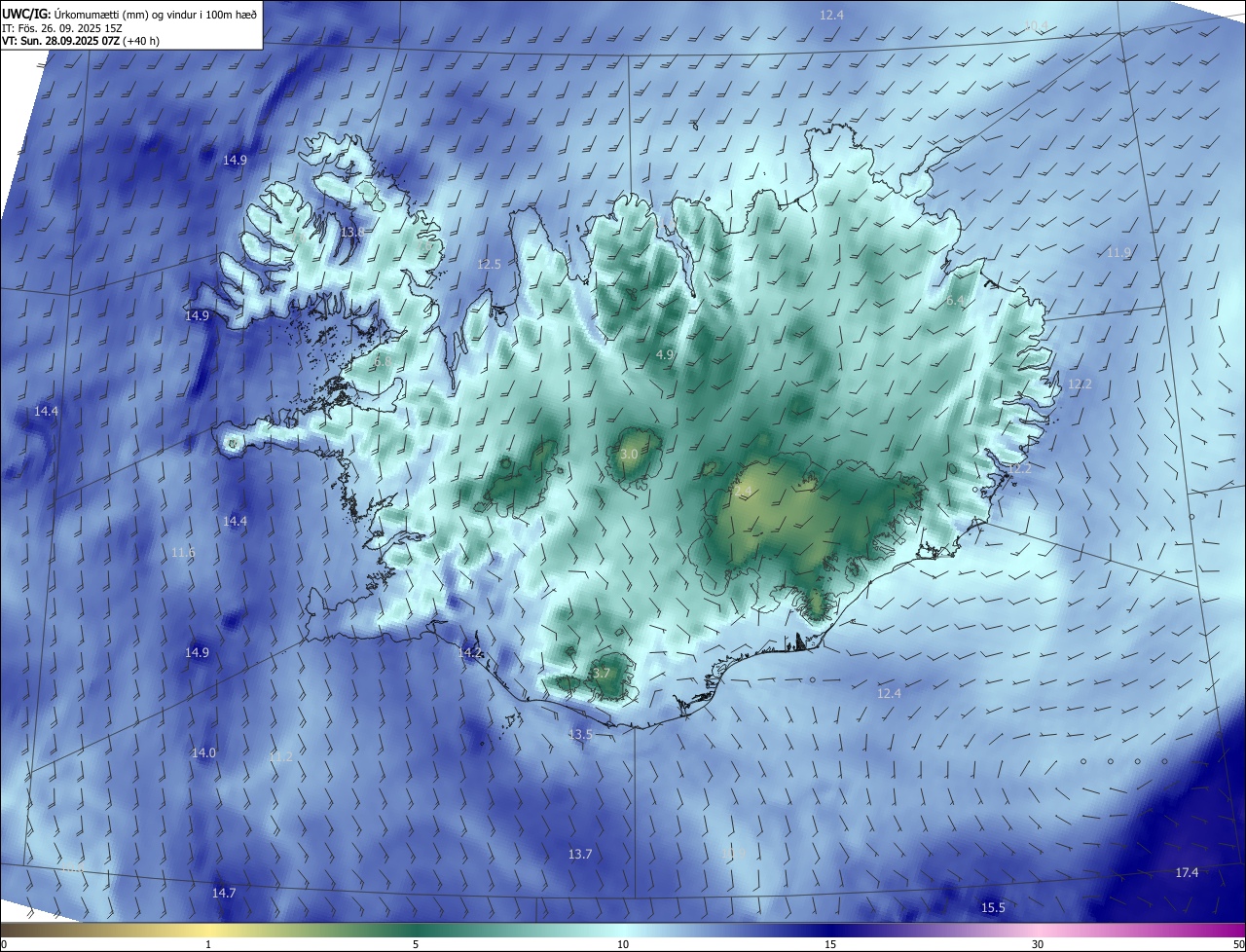1246x952 pixels.
Task: Click the 5 tick on color scale
Action: (416, 944)
